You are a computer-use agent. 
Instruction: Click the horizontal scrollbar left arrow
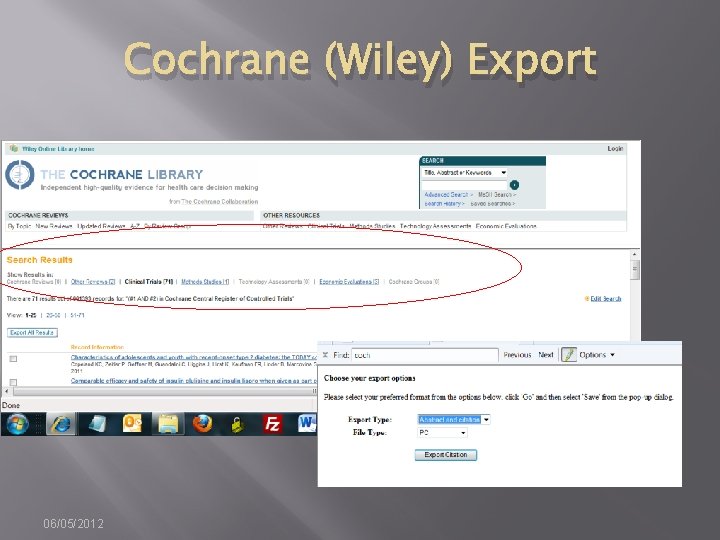(6, 391)
